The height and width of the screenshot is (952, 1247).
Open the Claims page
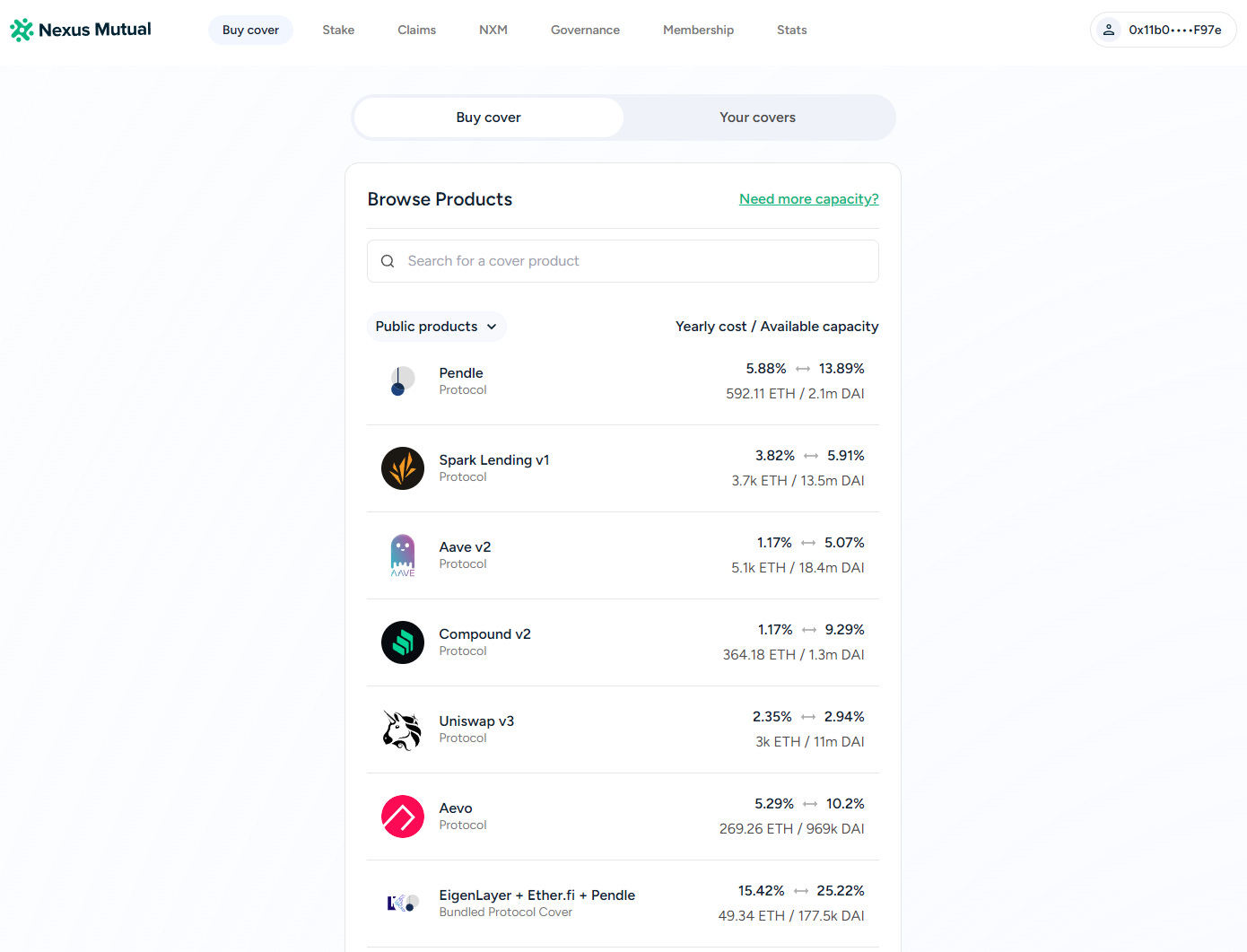click(417, 30)
